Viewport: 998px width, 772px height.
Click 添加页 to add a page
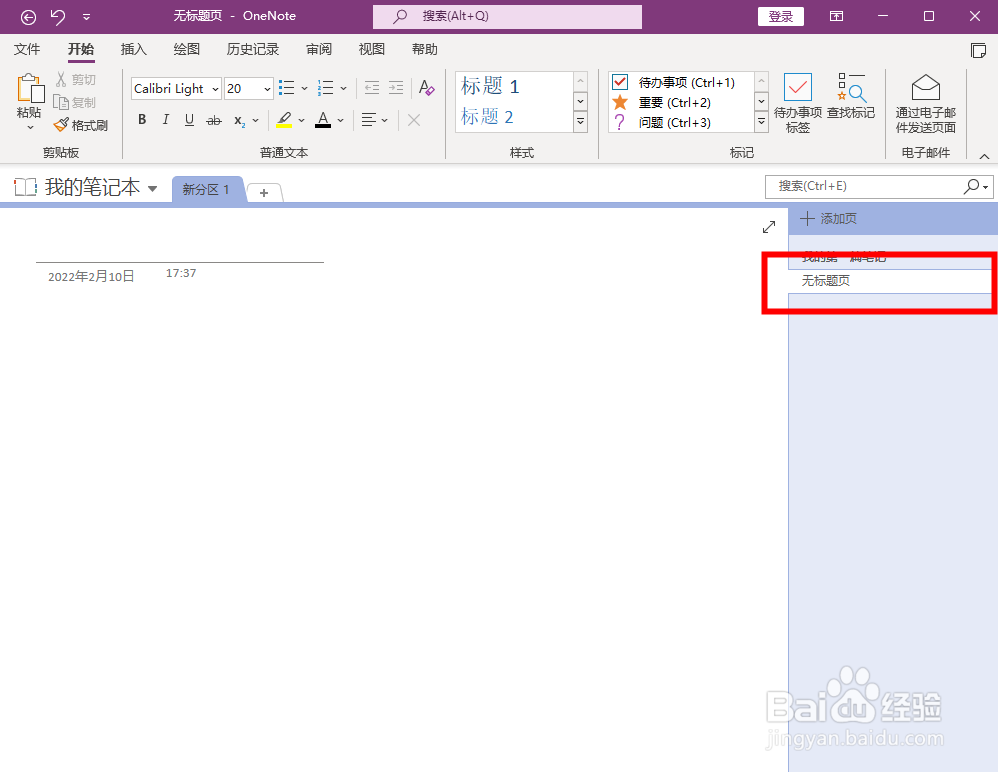(x=829, y=219)
